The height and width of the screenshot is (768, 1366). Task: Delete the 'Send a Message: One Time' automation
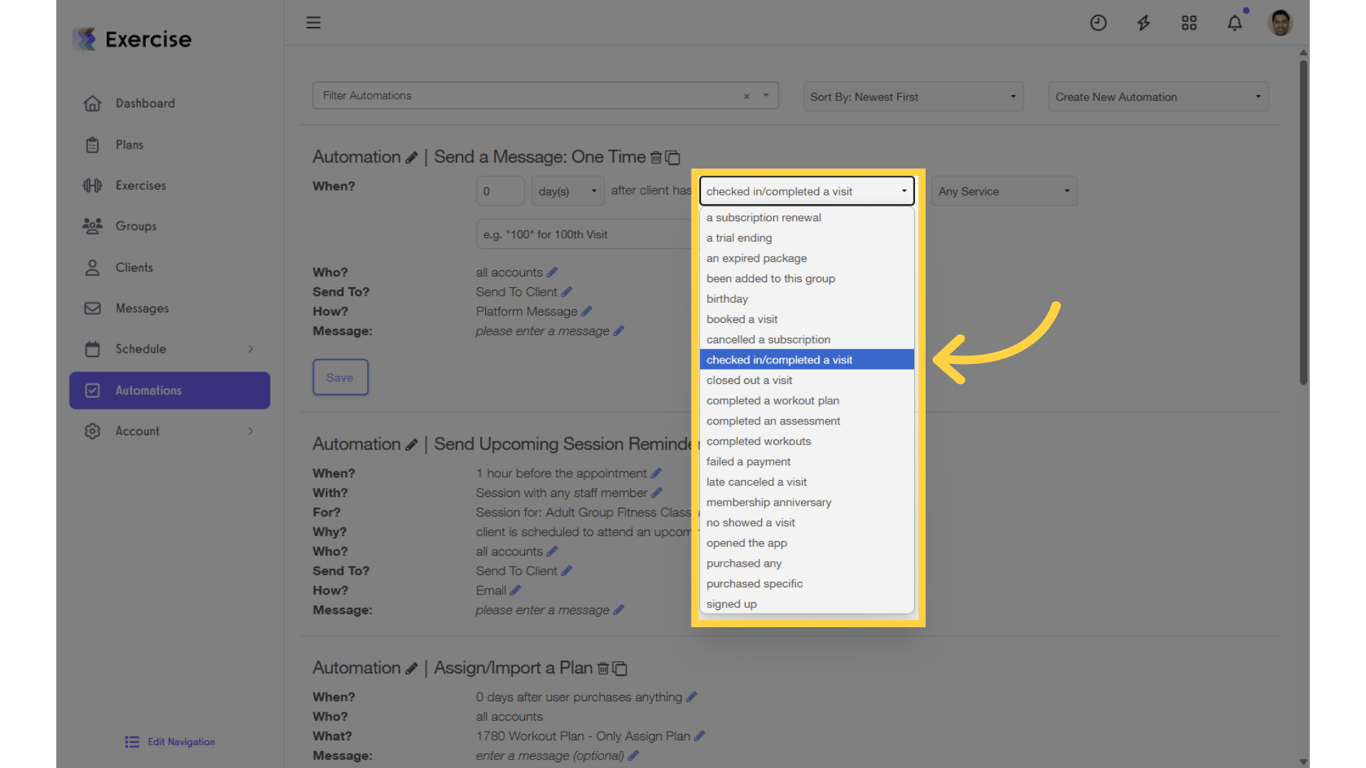click(x=657, y=157)
